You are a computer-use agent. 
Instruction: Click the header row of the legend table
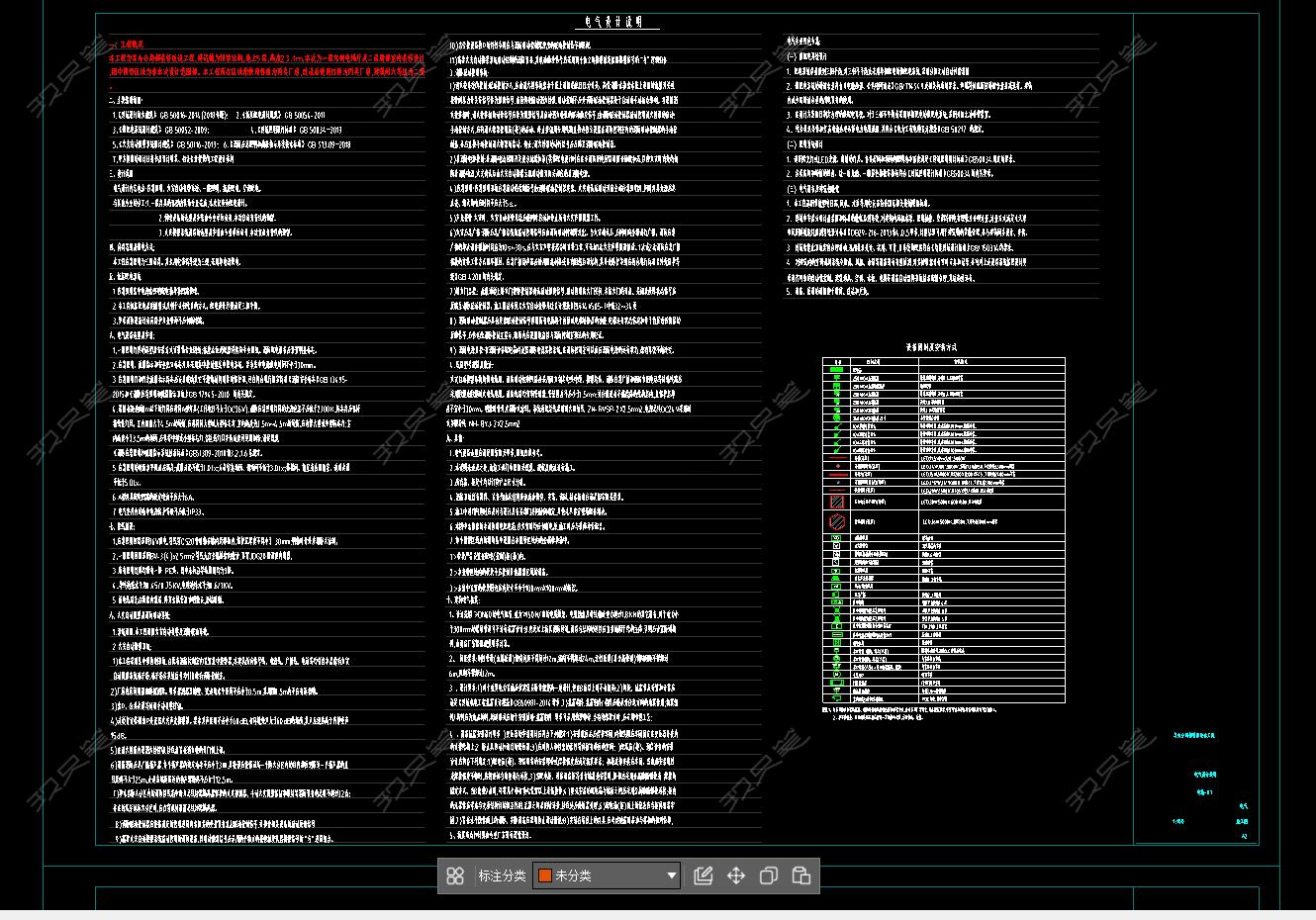943,361
